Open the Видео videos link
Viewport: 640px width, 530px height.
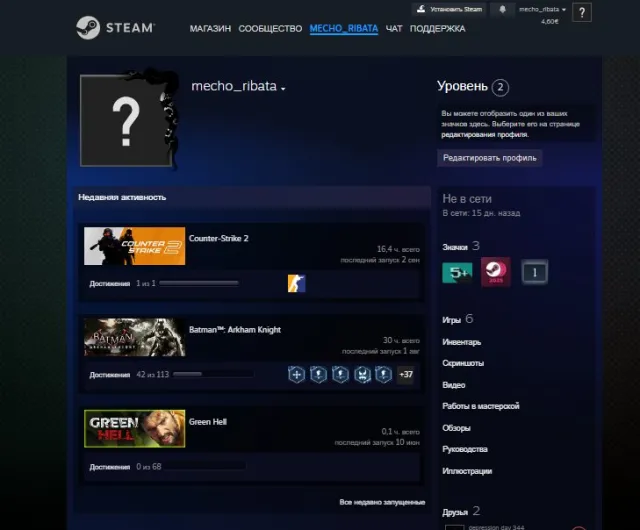pos(454,385)
